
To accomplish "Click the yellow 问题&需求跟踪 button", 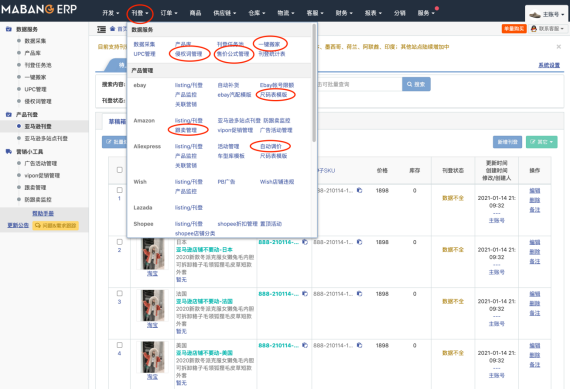I will 56,225.
